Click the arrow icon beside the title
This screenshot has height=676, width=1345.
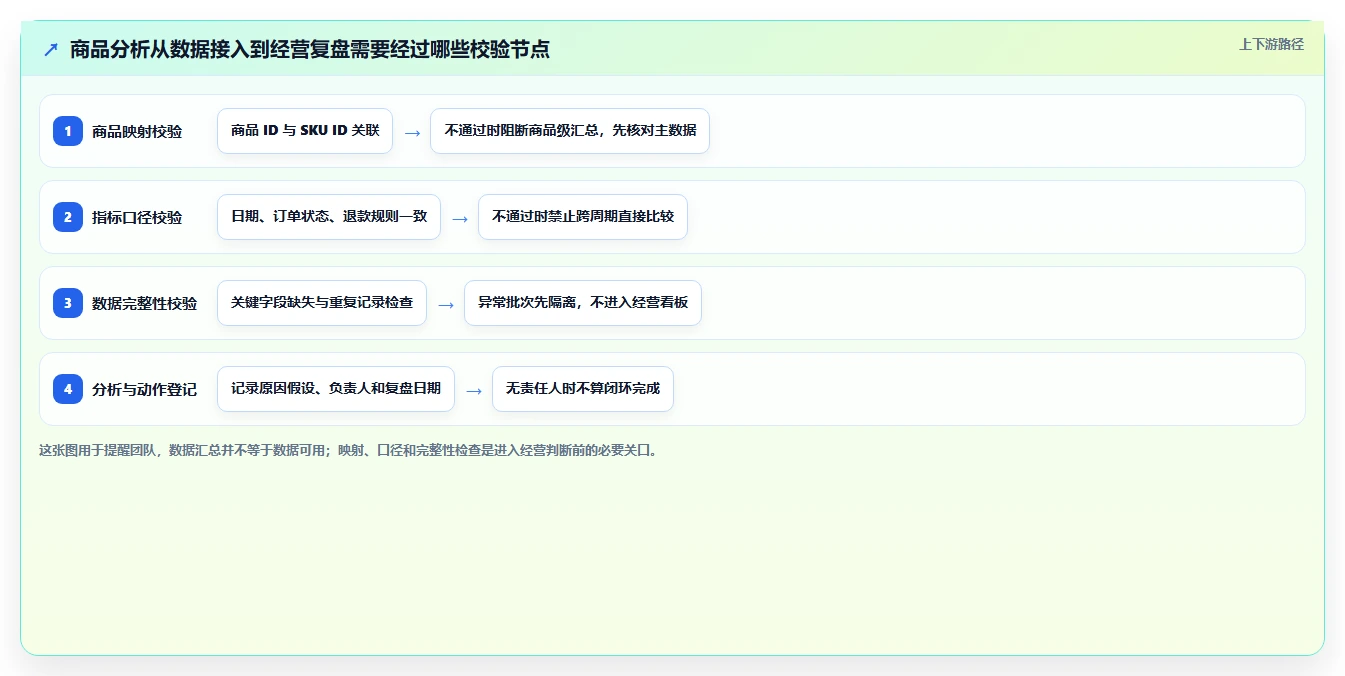(51, 49)
